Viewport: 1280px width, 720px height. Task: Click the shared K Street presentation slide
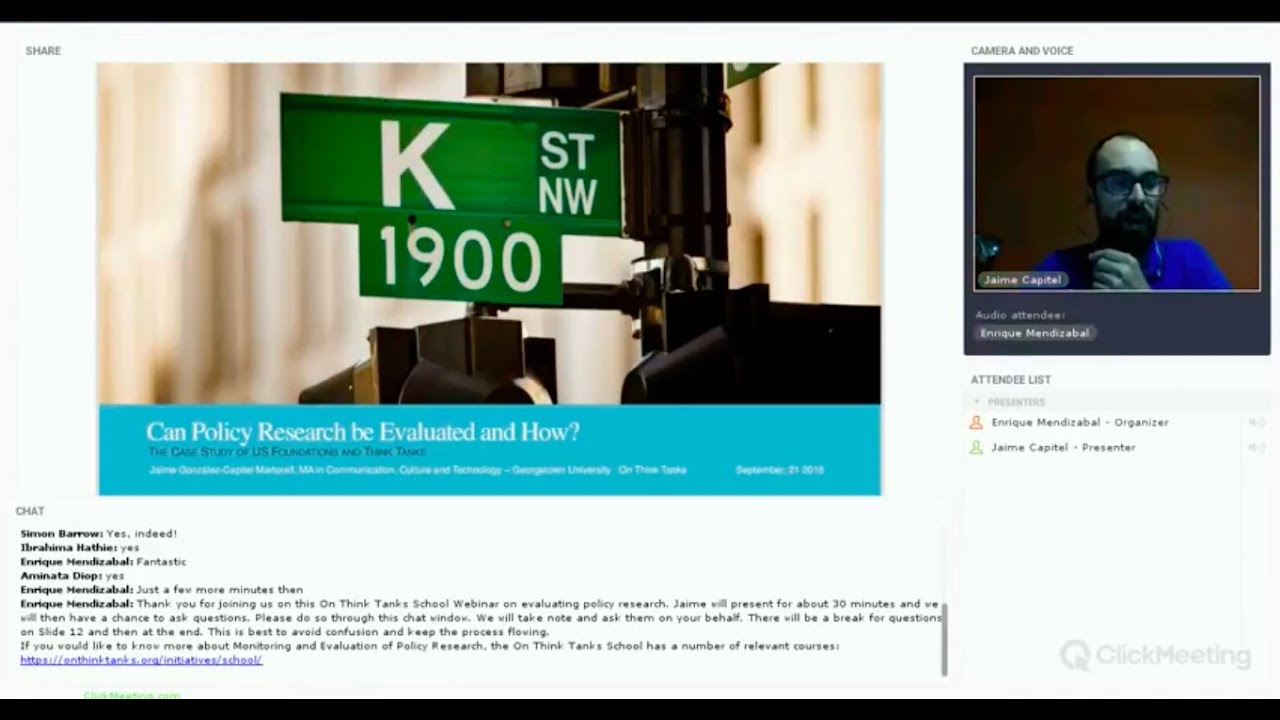click(x=489, y=279)
